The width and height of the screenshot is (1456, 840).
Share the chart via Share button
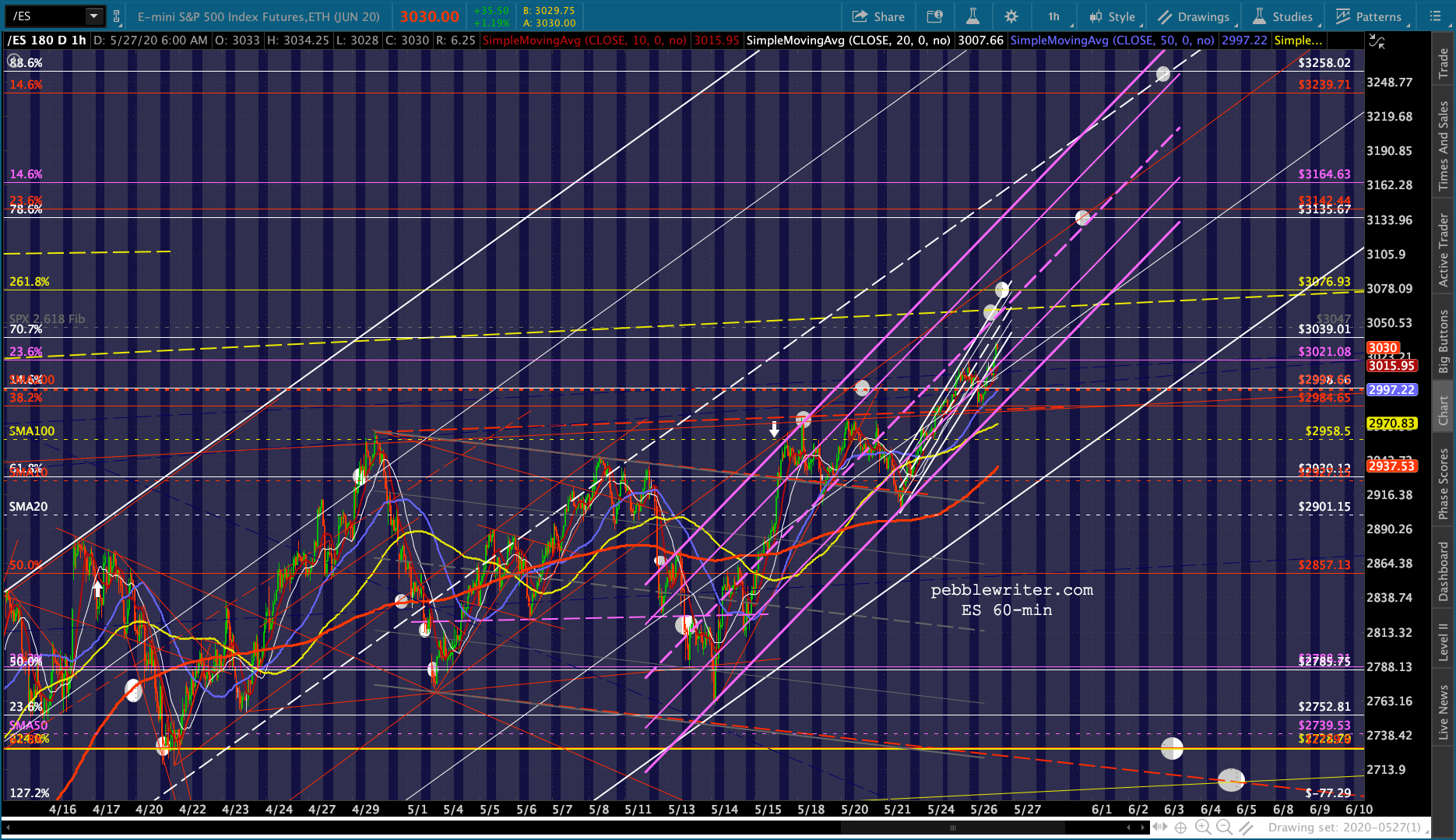click(x=878, y=16)
